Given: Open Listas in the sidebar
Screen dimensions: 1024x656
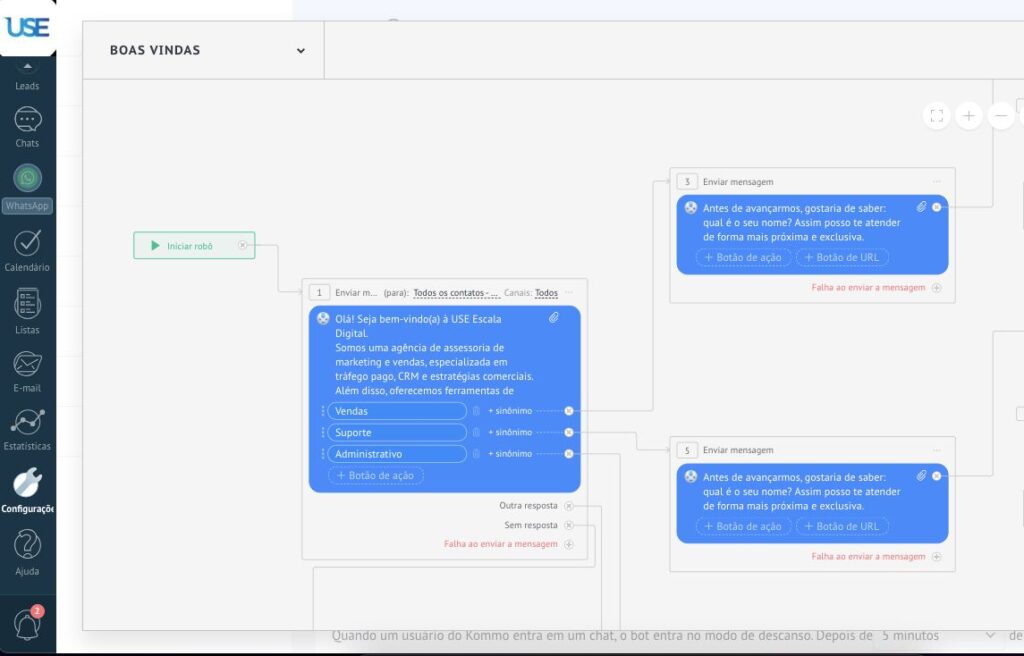Looking at the screenshot, I should click(27, 311).
